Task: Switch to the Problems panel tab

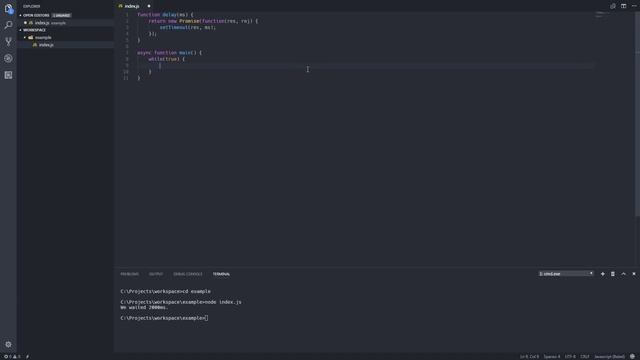Action: [129, 274]
